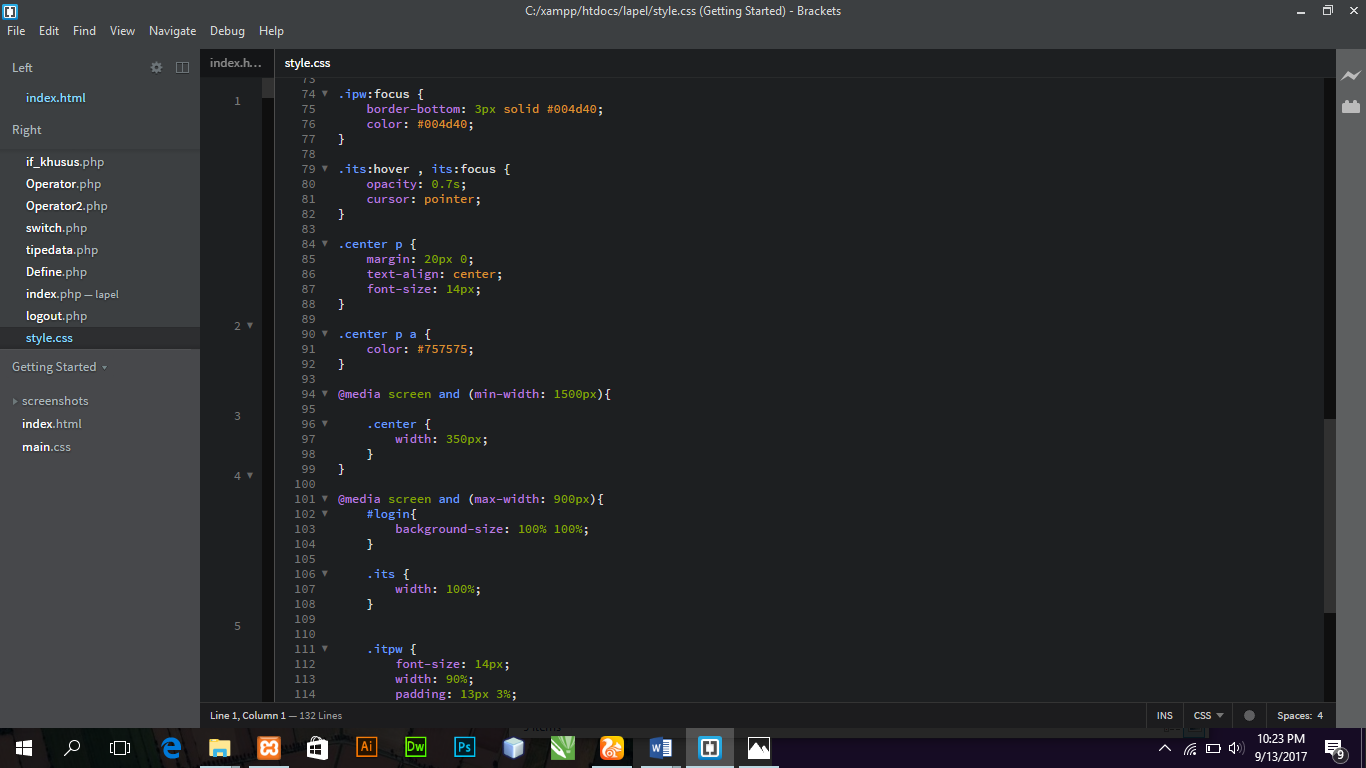
Task: Open the View menu
Action: coord(122,31)
